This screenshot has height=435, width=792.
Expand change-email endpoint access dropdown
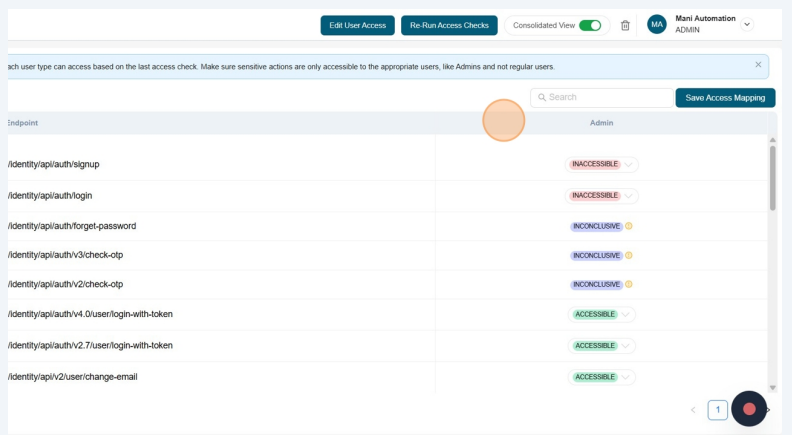pyautogui.click(x=626, y=377)
